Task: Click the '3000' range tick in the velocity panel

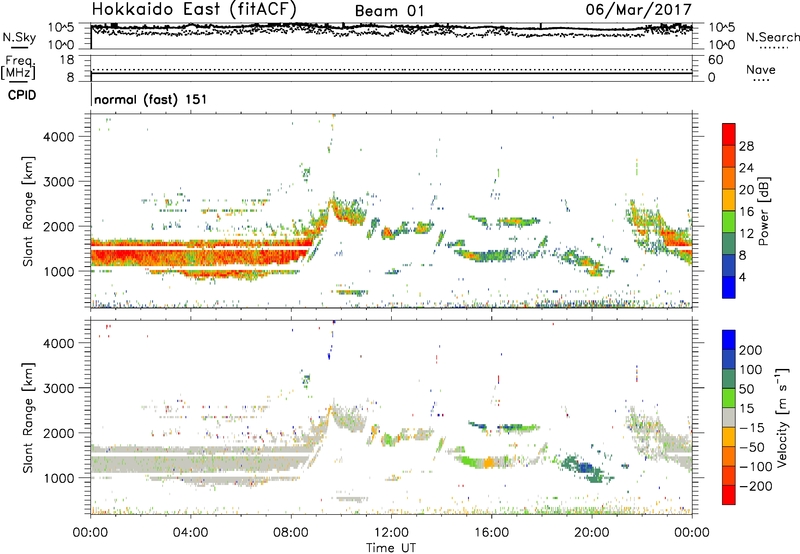Action: tap(58, 388)
